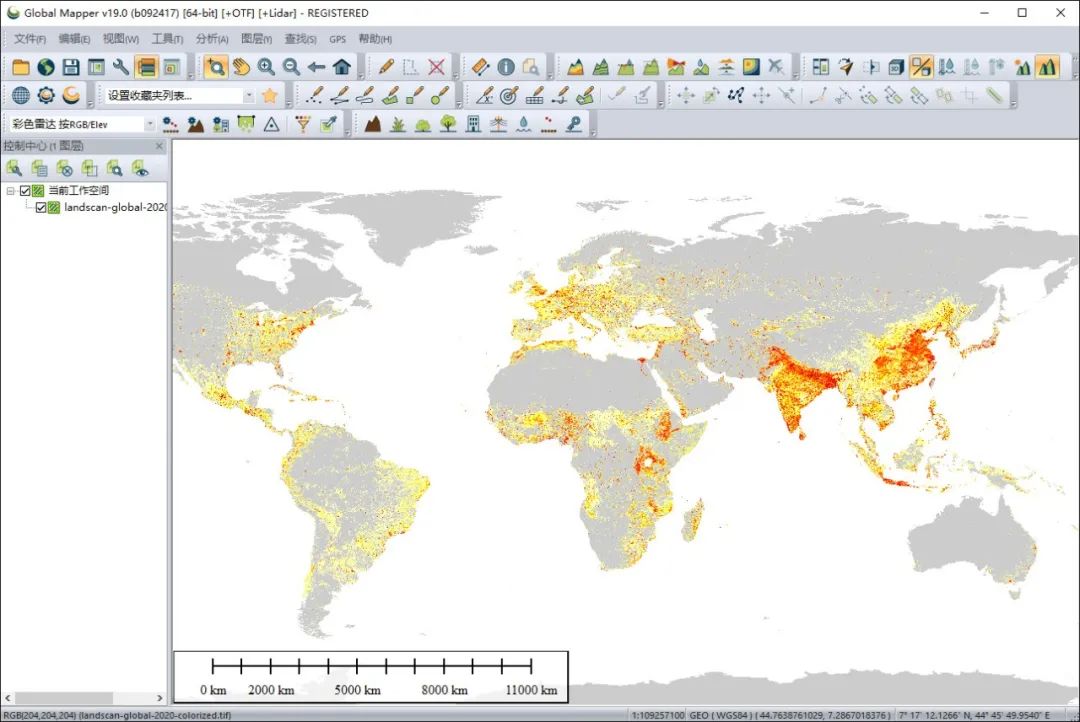Open the 文件(F) menu
1080x722 pixels.
tap(30, 39)
